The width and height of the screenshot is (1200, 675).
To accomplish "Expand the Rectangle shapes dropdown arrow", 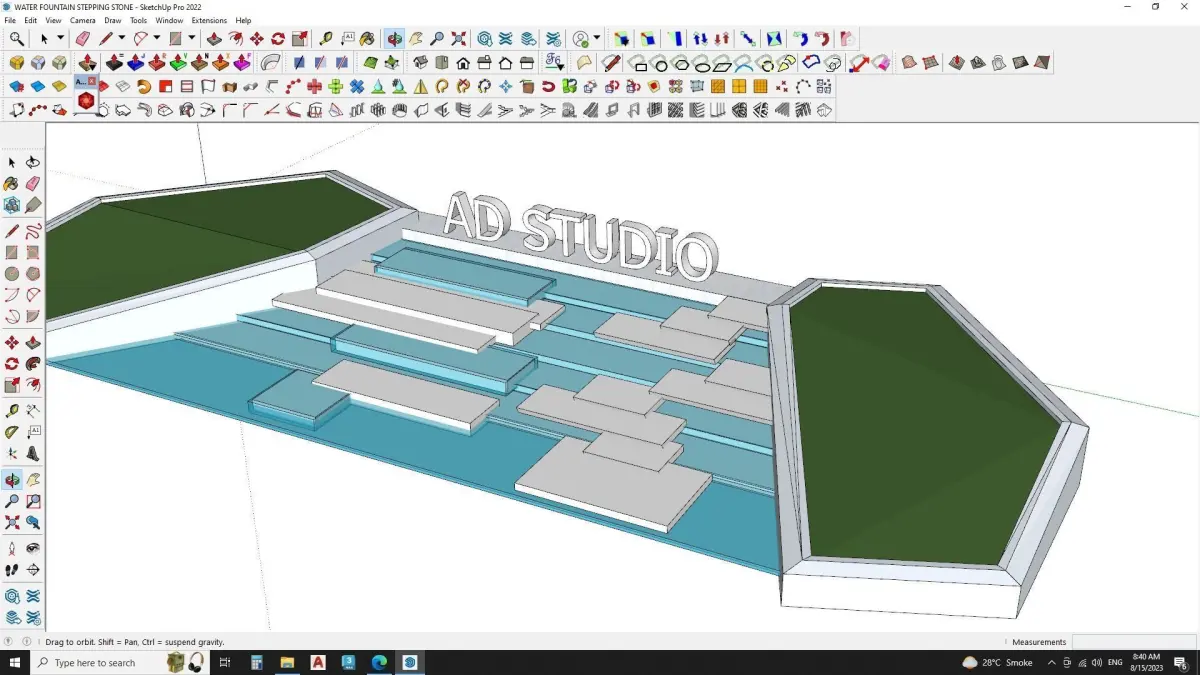I will point(192,38).
